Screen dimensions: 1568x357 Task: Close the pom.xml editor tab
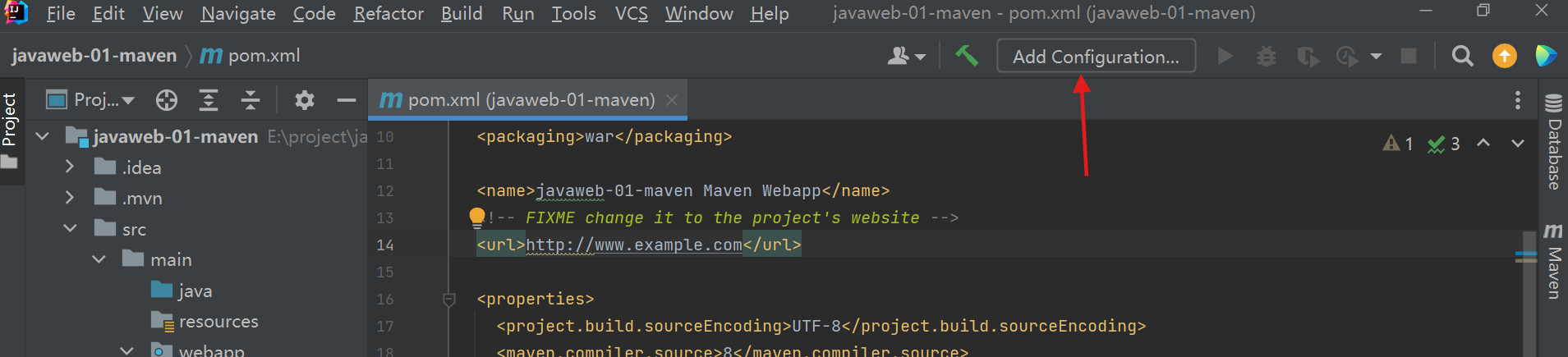(x=672, y=100)
